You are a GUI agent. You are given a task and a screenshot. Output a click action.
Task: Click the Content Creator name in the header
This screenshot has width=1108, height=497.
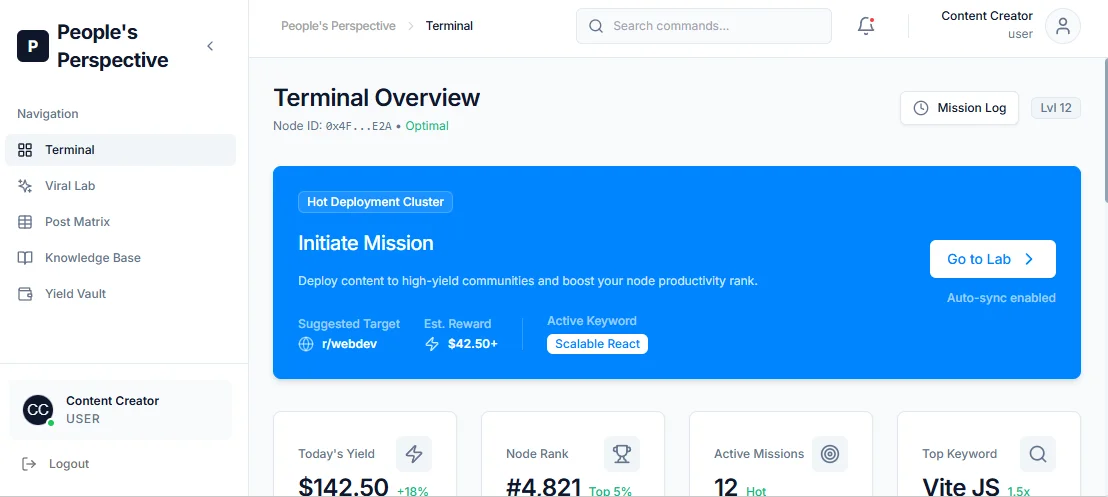coord(986,16)
